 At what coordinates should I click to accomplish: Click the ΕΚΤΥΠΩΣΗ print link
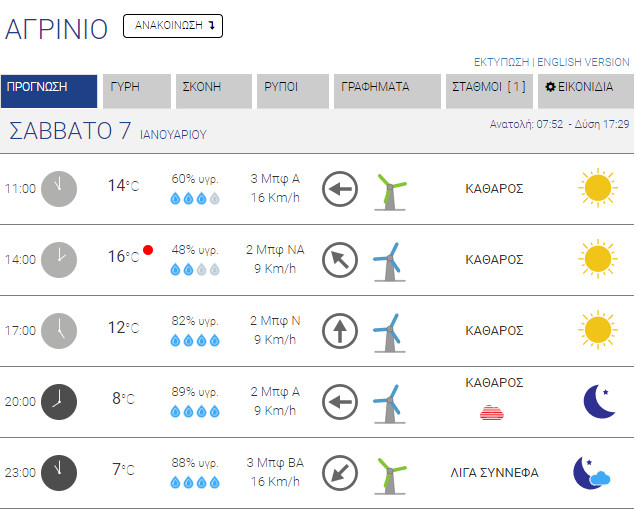click(501, 61)
